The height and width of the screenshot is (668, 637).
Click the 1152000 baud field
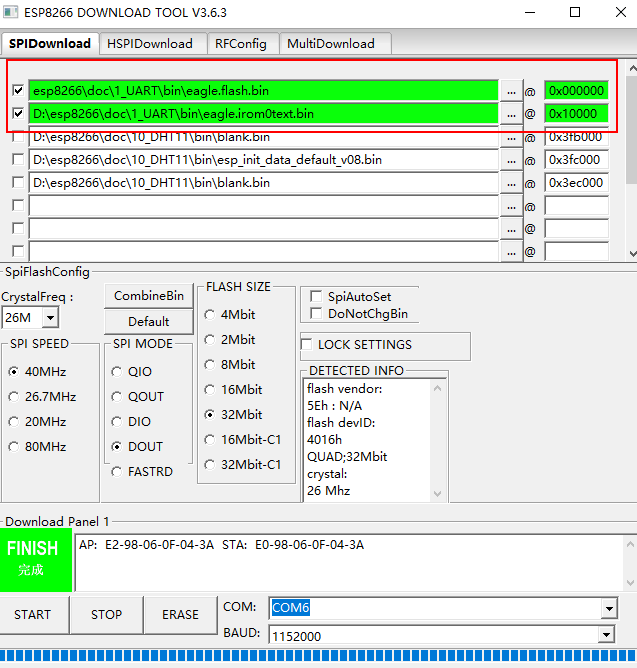433,635
